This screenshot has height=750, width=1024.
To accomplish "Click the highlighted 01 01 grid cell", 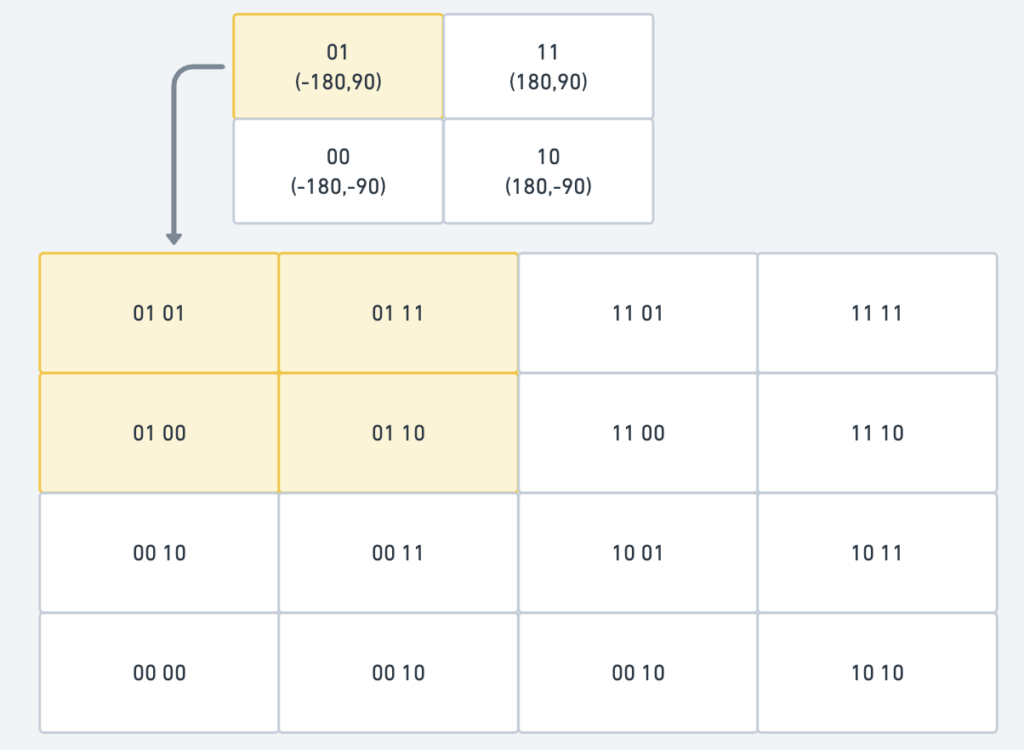I will click(x=159, y=313).
